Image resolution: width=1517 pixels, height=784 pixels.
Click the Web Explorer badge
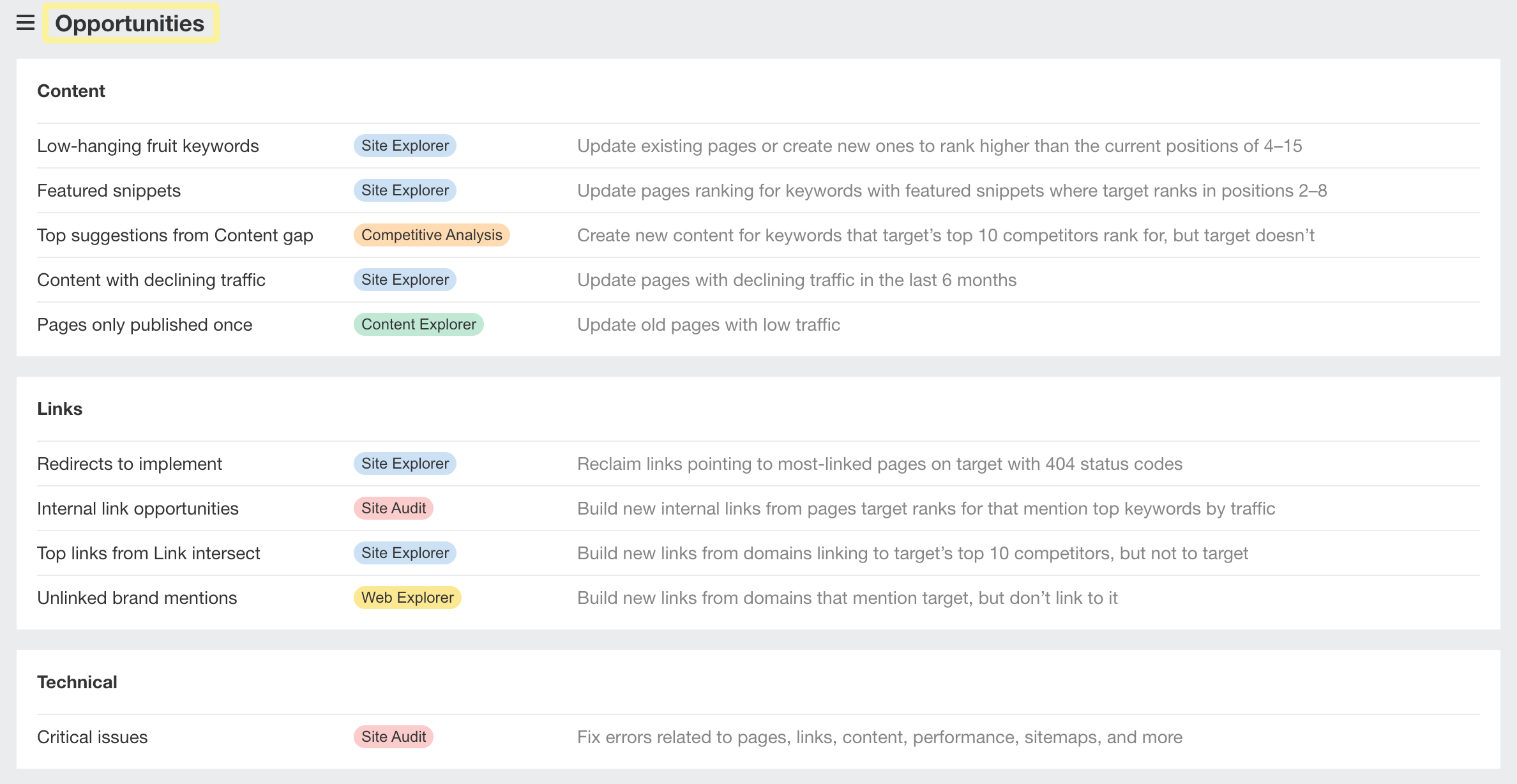tap(407, 598)
